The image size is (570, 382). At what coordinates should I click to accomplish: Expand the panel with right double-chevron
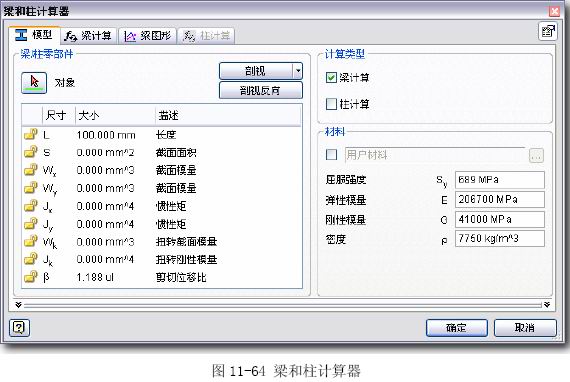point(547,305)
